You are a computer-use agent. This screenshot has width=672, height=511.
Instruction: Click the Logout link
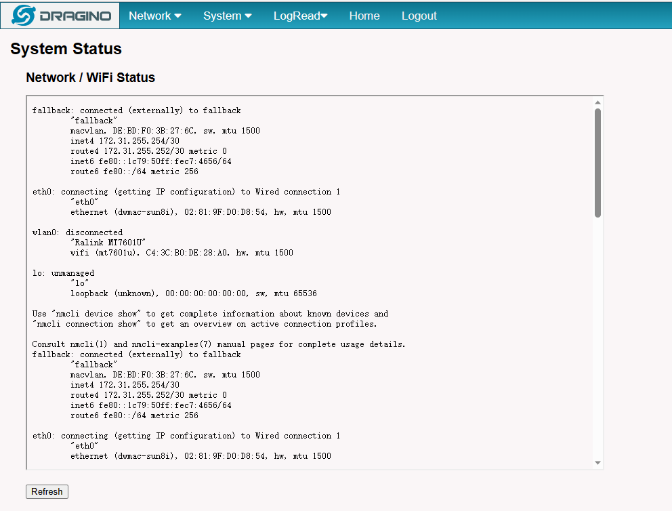click(x=419, y=16)
